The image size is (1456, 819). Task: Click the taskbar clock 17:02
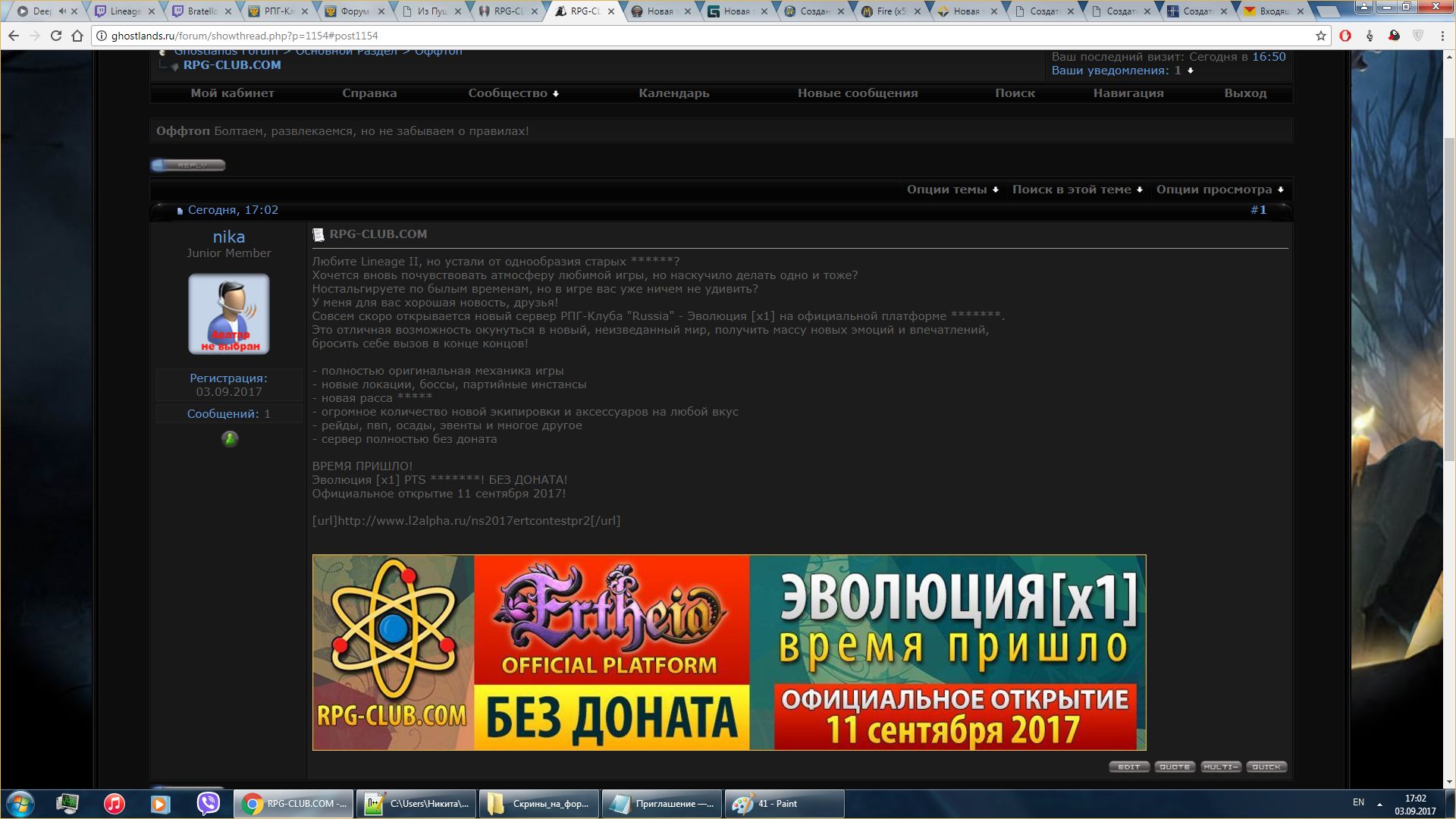tap(1415, 799)
